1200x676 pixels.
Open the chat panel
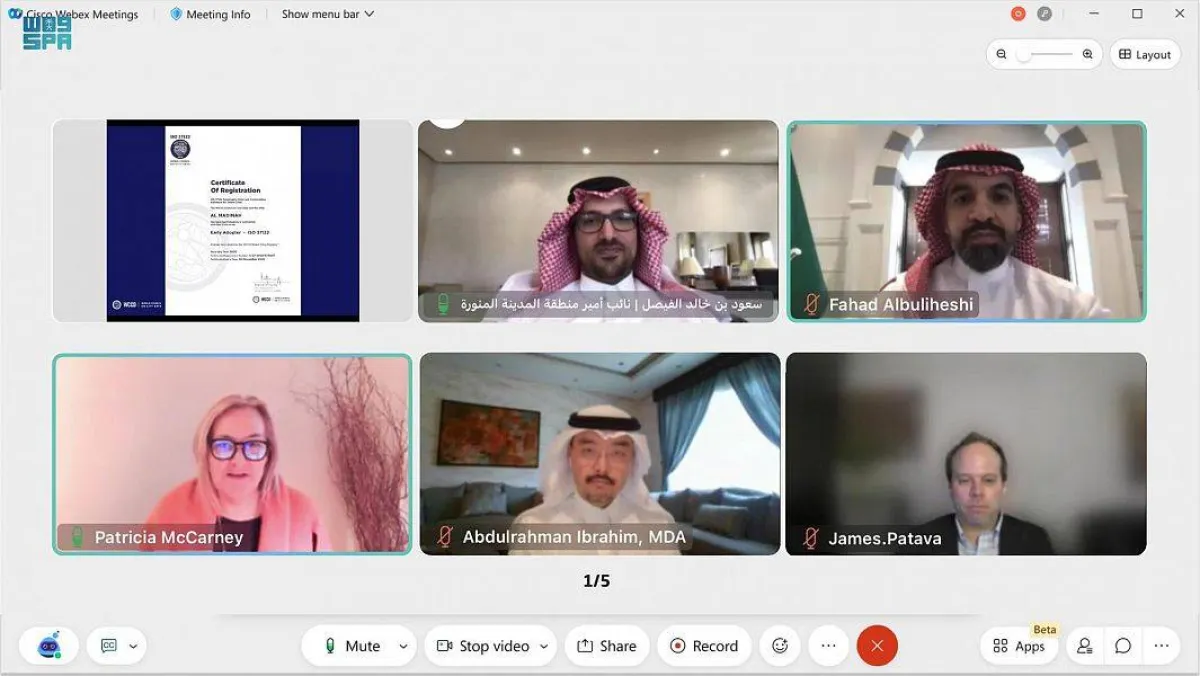(1123, 646)
